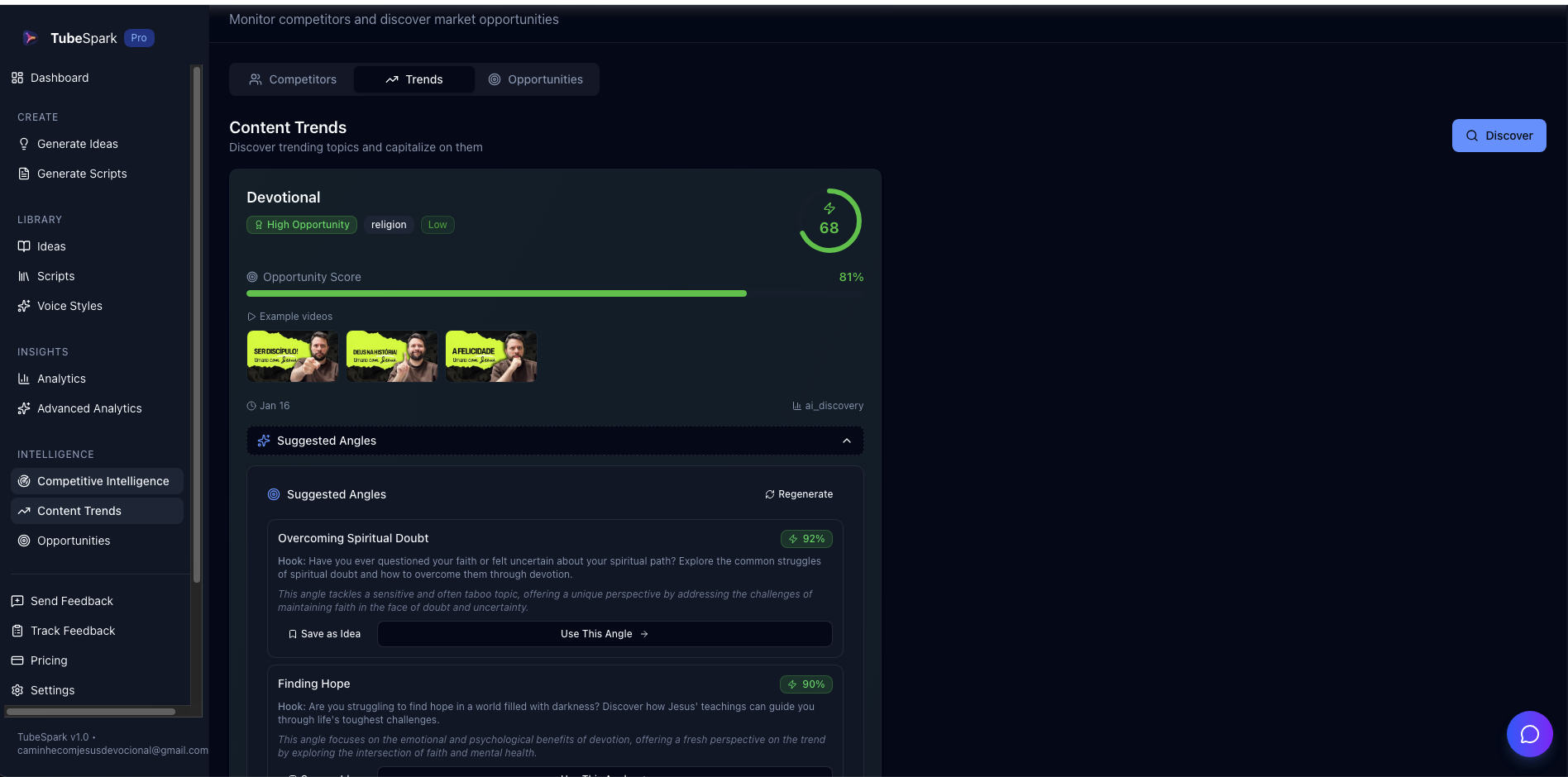
Task: Click the sparkle icon in Suggested Angles header
Action: pyautogui.click(x=264, y=441)
